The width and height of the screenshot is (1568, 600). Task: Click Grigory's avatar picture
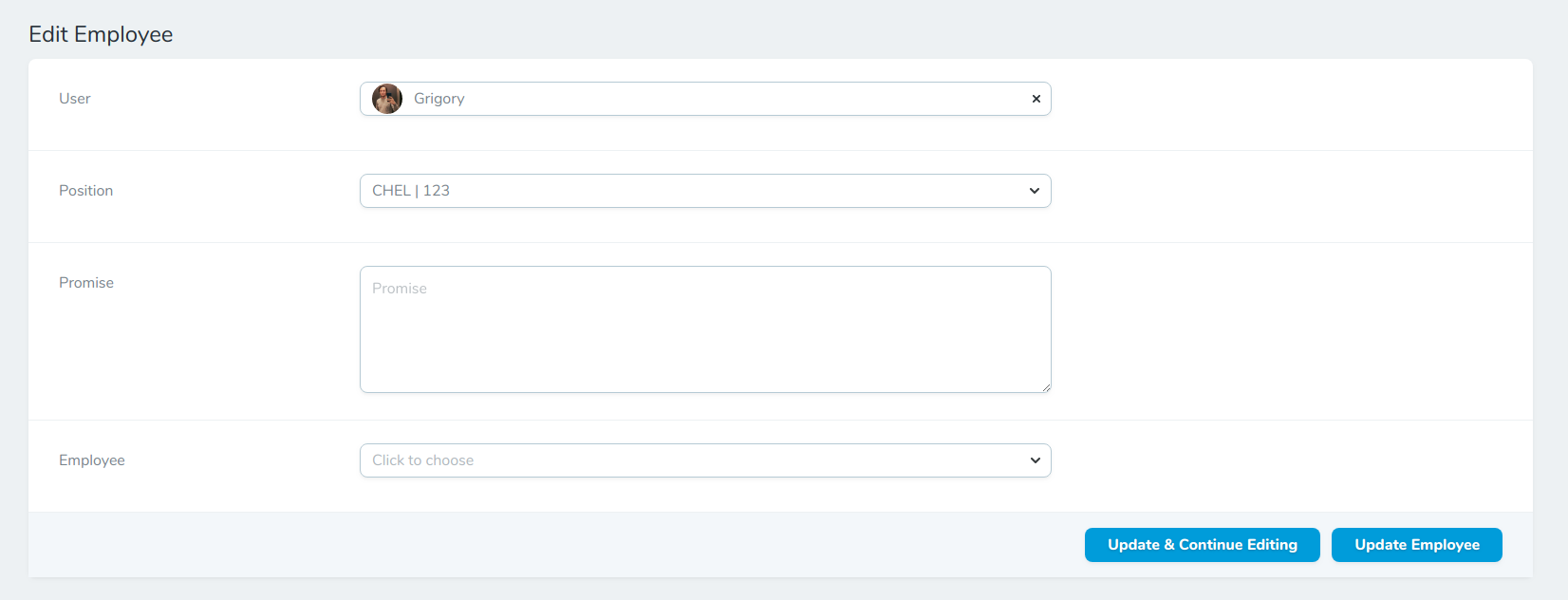pyautogui.click(x=387, y=99)
